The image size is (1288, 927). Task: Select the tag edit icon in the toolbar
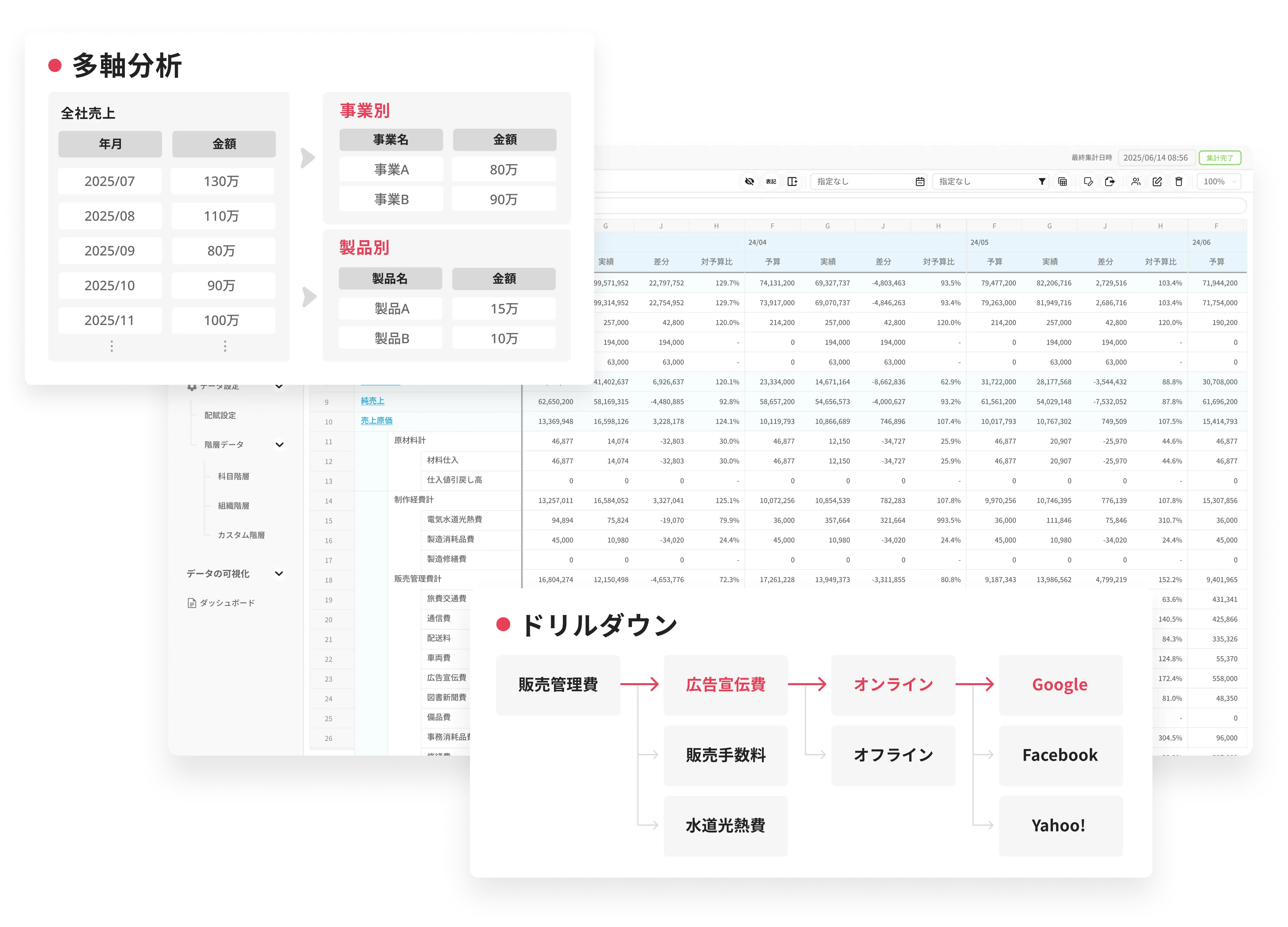click(1089, 182)
